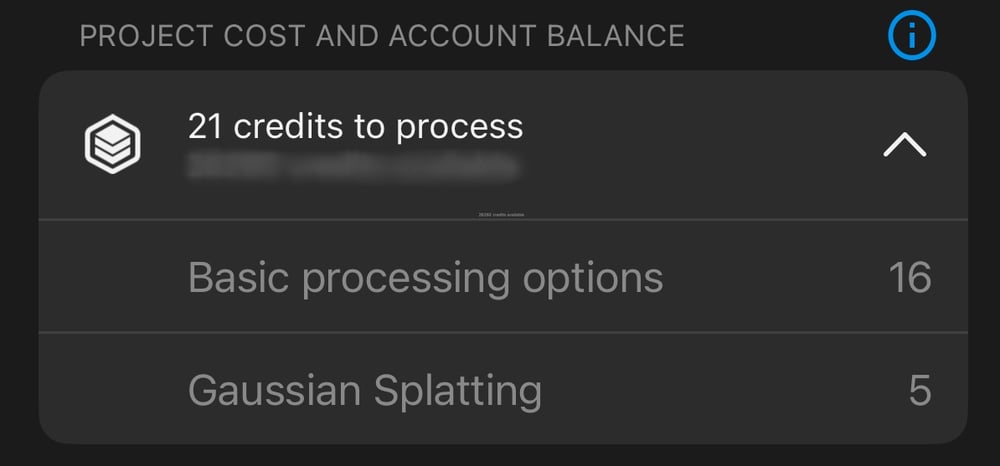Click the number 21 in the credits heading
This screenshot has height=466, width=1000.
point(204,127)
